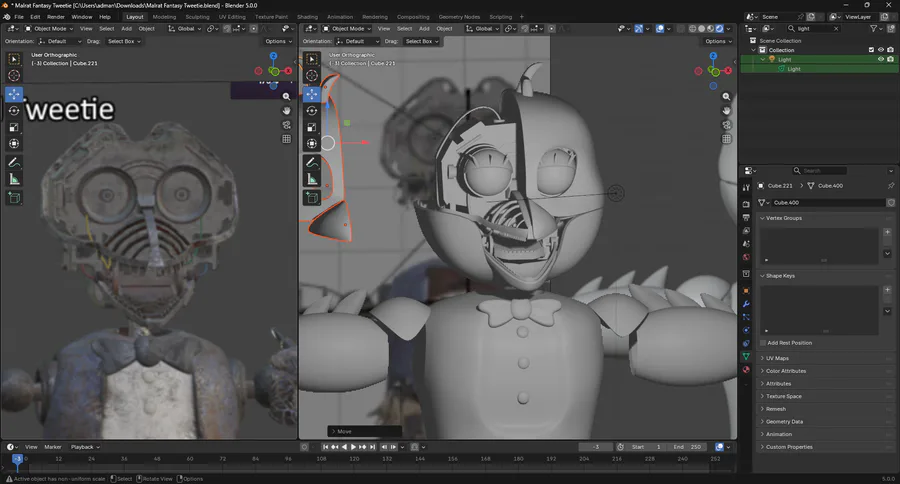This screenshot has height=484, width=900.
Task: Toggle camera view icon in left viewport
Action: [286, 125]
